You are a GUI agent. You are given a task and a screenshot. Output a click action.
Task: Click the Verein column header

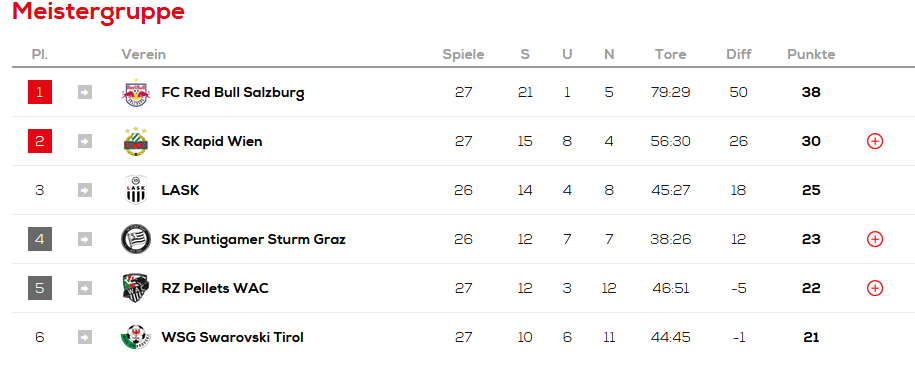(x=144, y=54)
